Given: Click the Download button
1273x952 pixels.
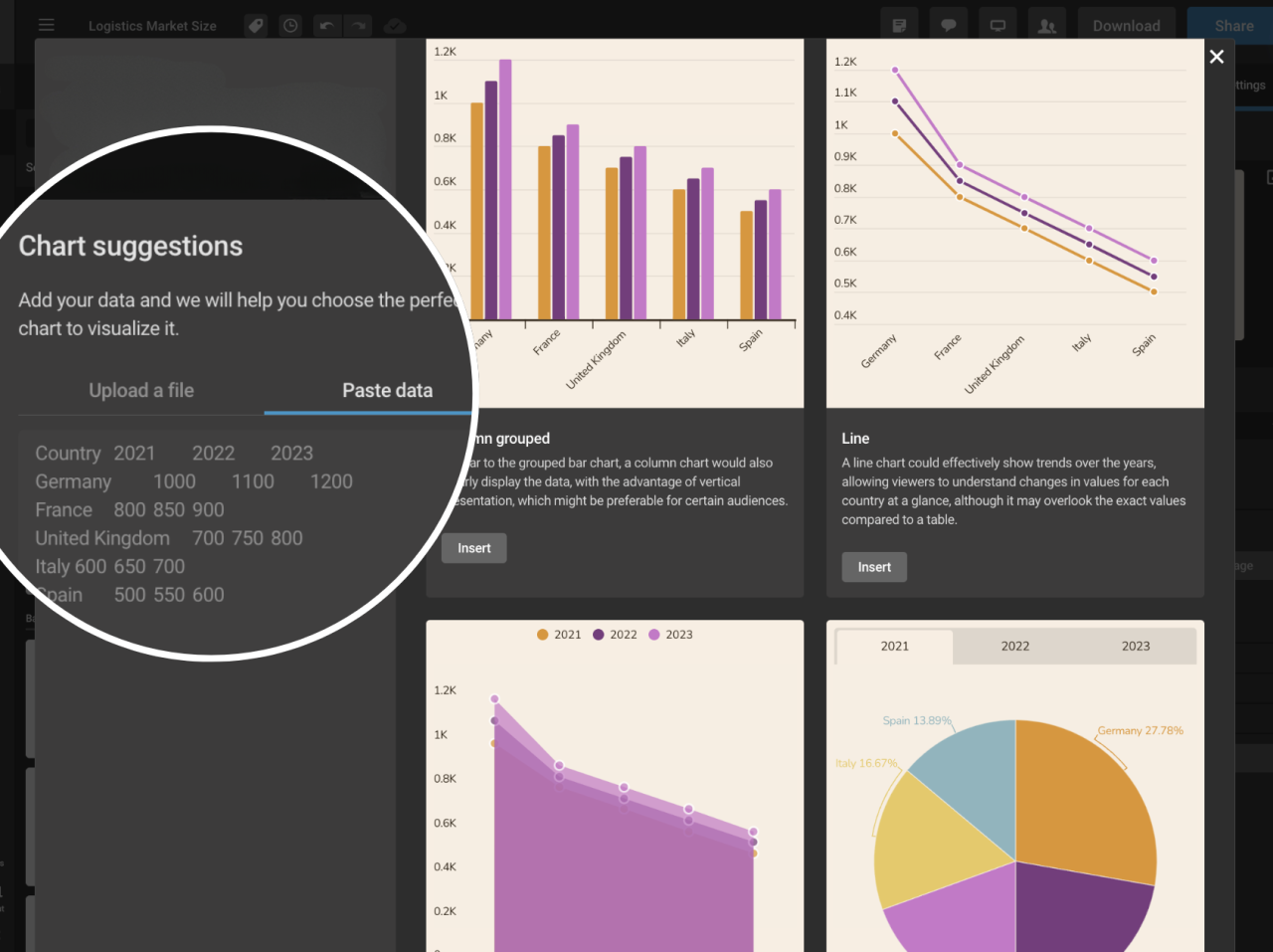Looking at the screenshot, I should point(1126,25).
